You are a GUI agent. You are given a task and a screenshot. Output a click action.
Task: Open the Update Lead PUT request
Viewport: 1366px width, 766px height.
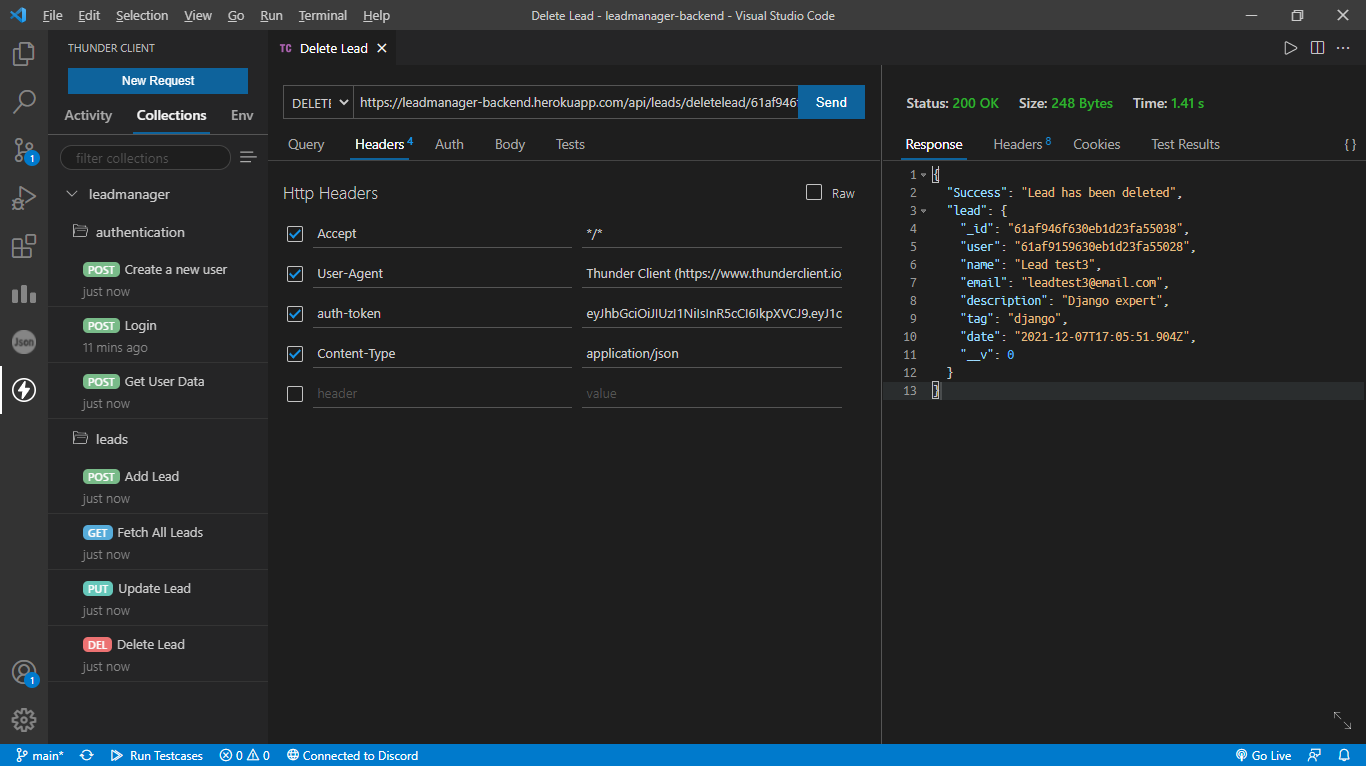(158, 598)
